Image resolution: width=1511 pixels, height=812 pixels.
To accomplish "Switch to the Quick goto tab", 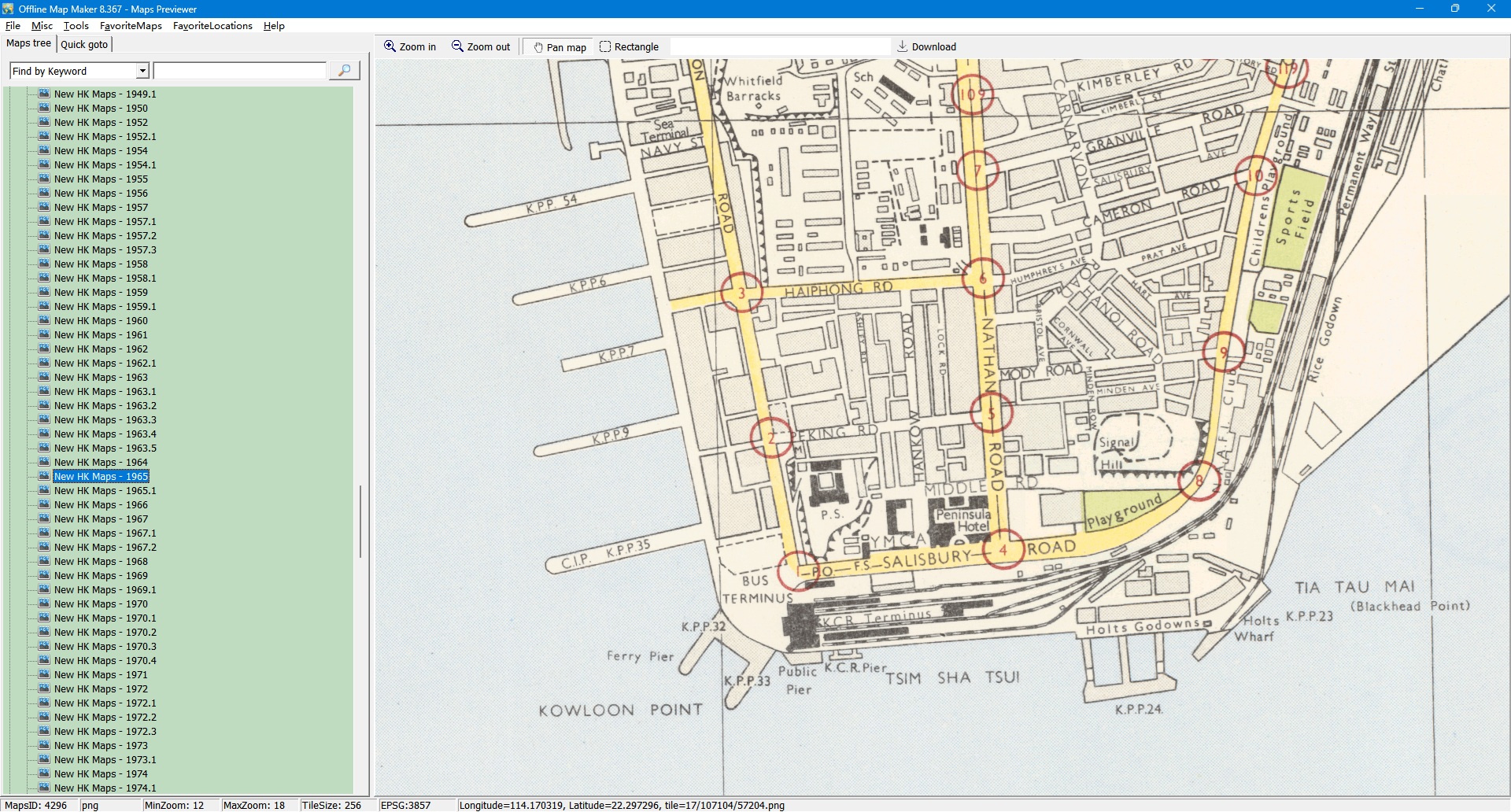I will 84,44.
